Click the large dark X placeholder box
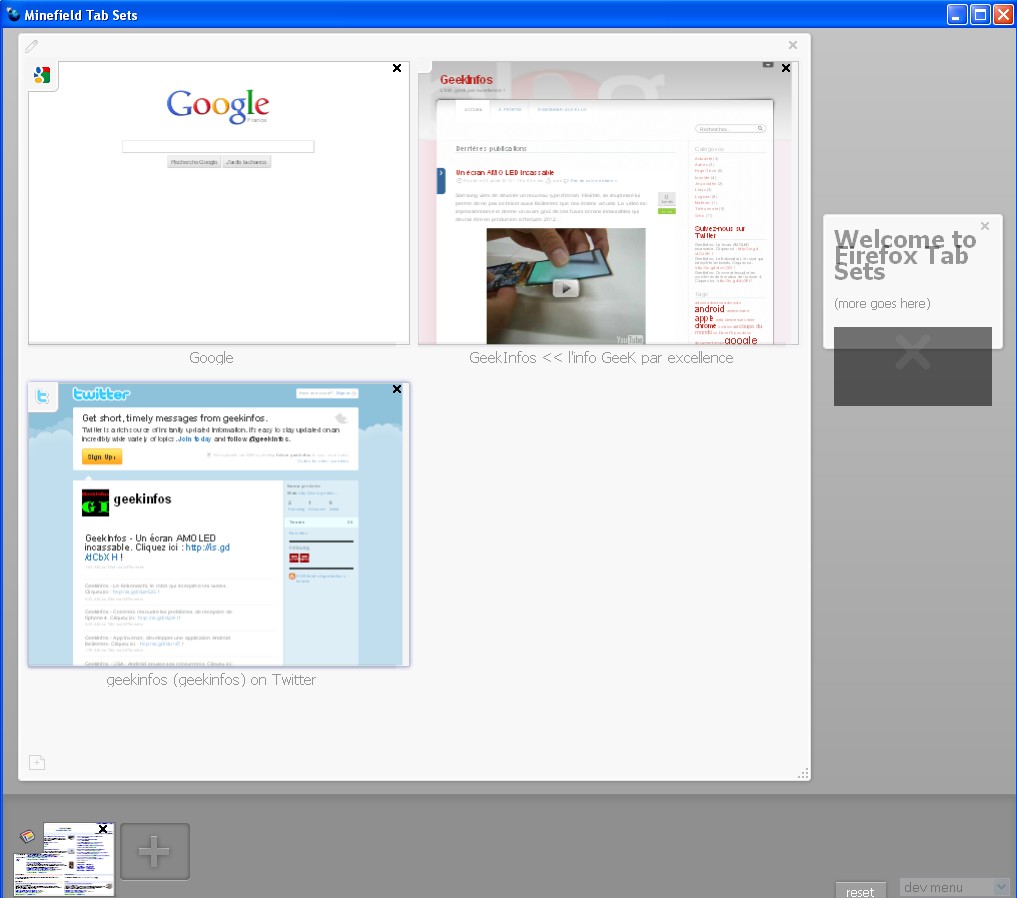This screenshot has height=898, width=1017. 912,366
